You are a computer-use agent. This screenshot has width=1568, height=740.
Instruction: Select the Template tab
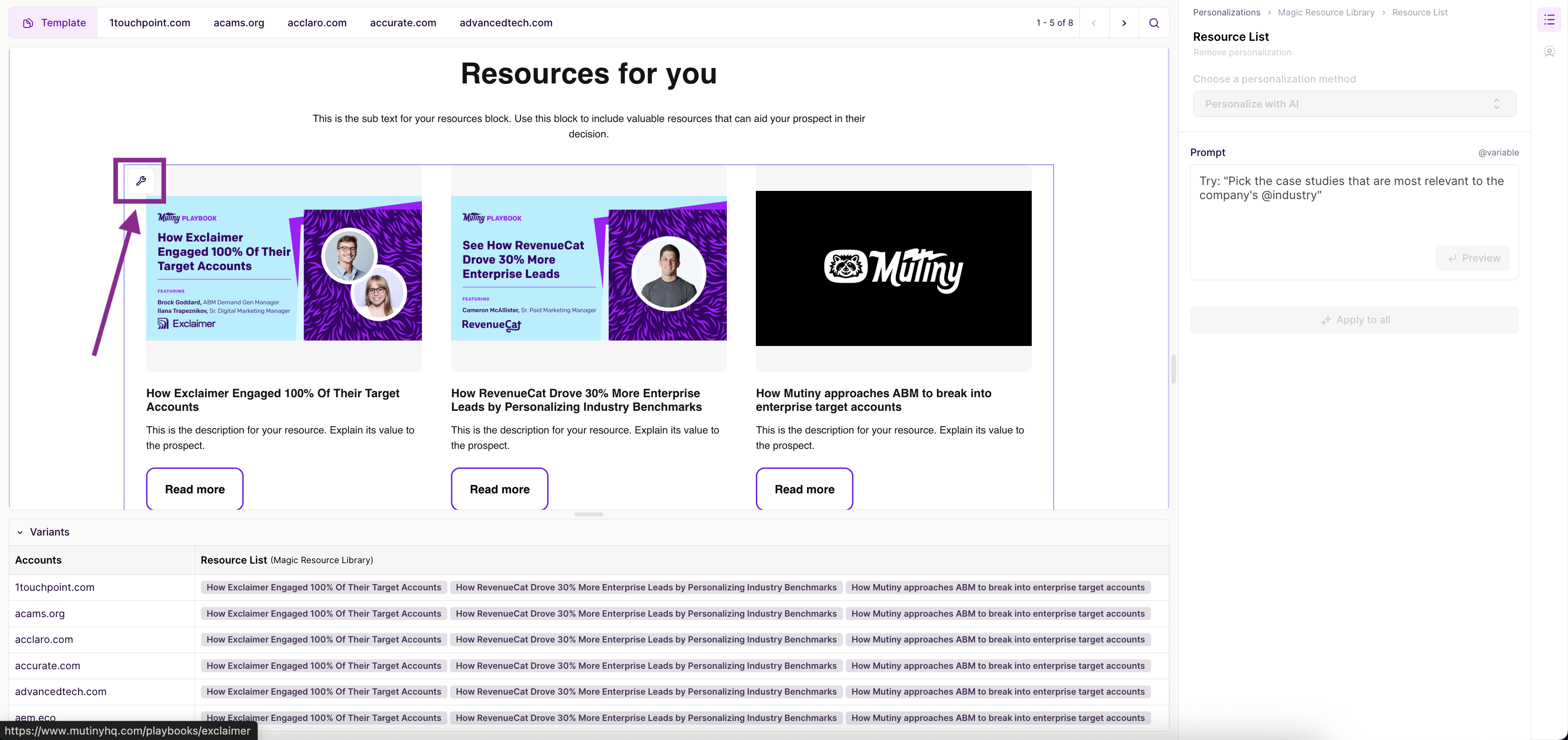(54, 23)
